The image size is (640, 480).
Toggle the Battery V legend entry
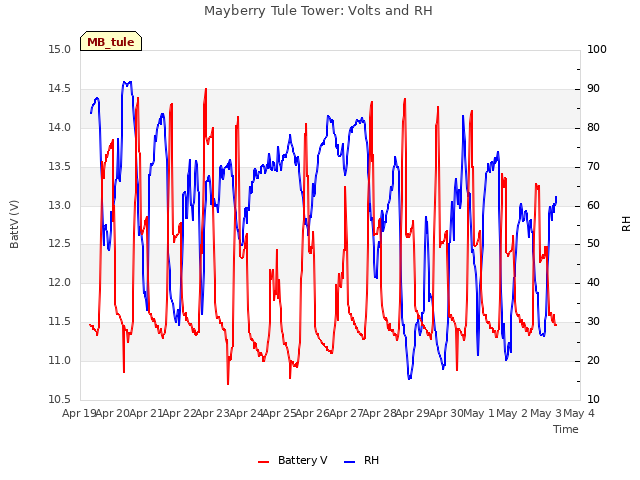click(x=293, y=460)
